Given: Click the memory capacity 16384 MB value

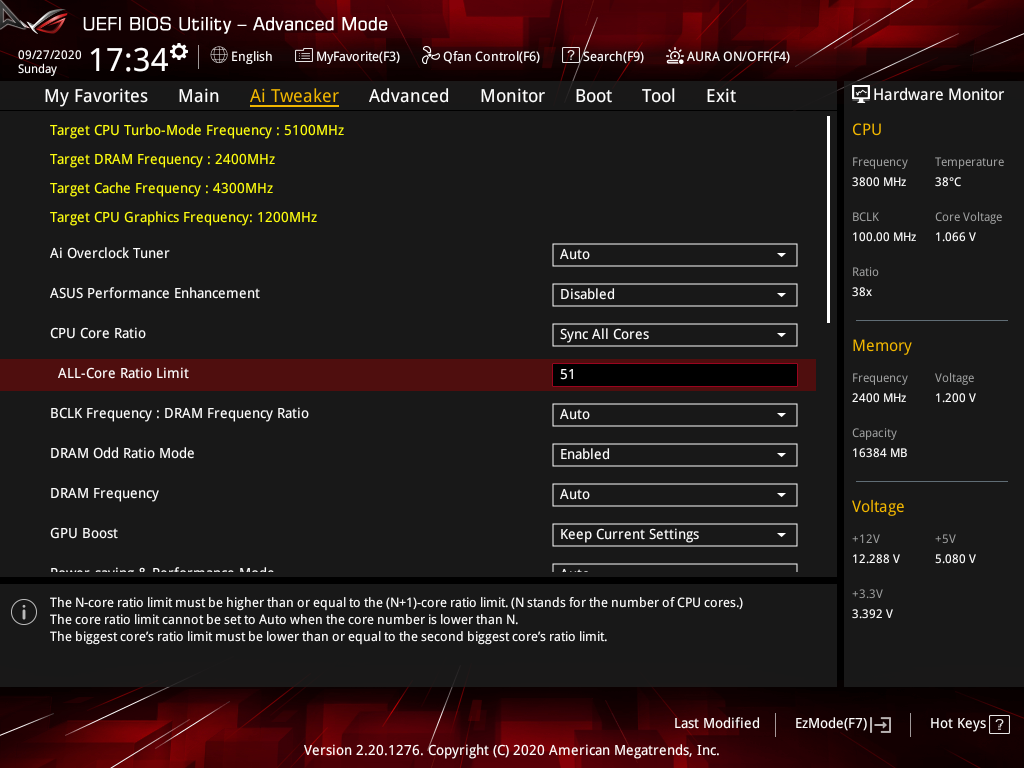Looking at the screenshot, I should [879, 453].
